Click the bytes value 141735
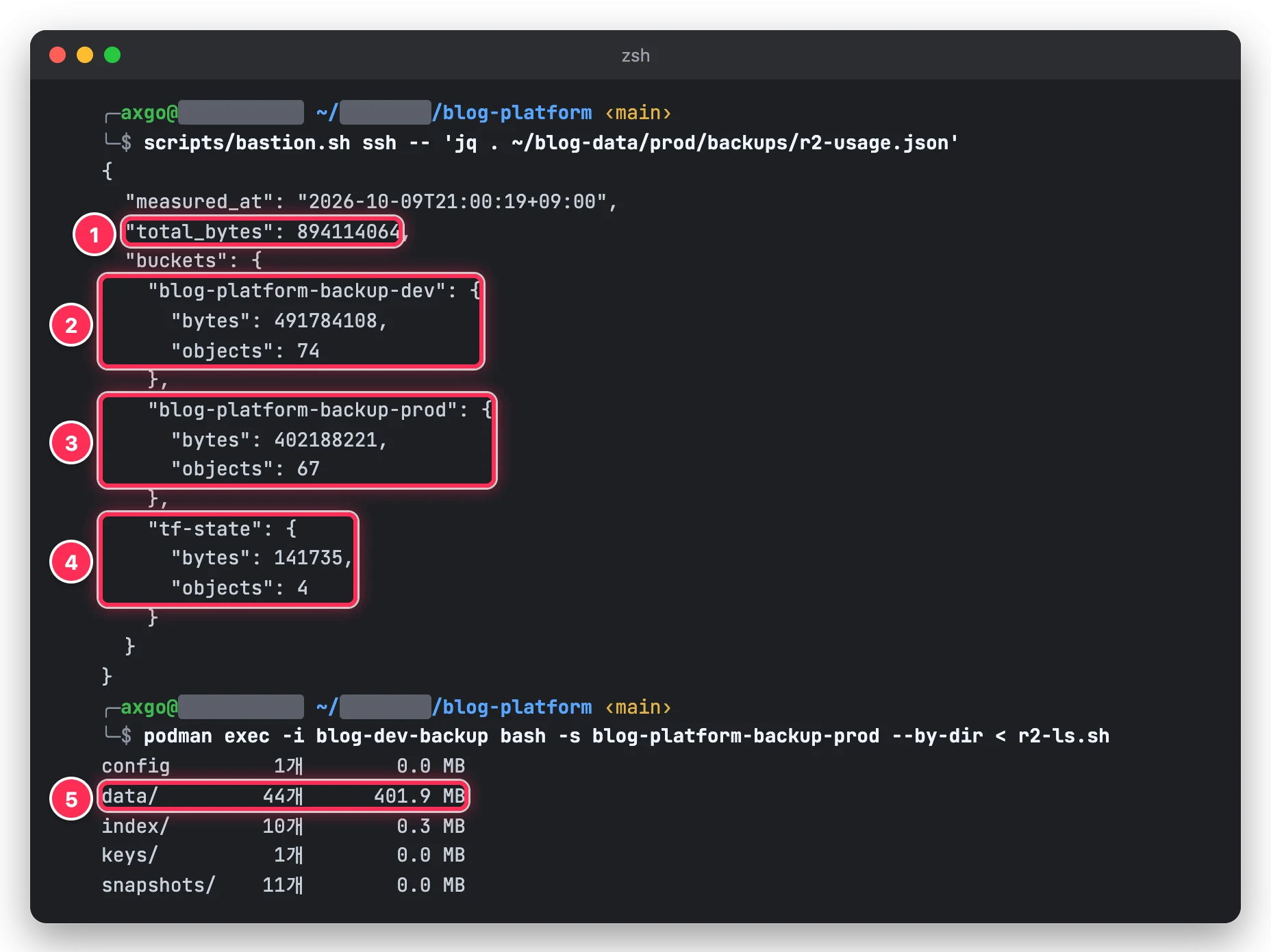1271x952 pixels. tap(308, 558)
